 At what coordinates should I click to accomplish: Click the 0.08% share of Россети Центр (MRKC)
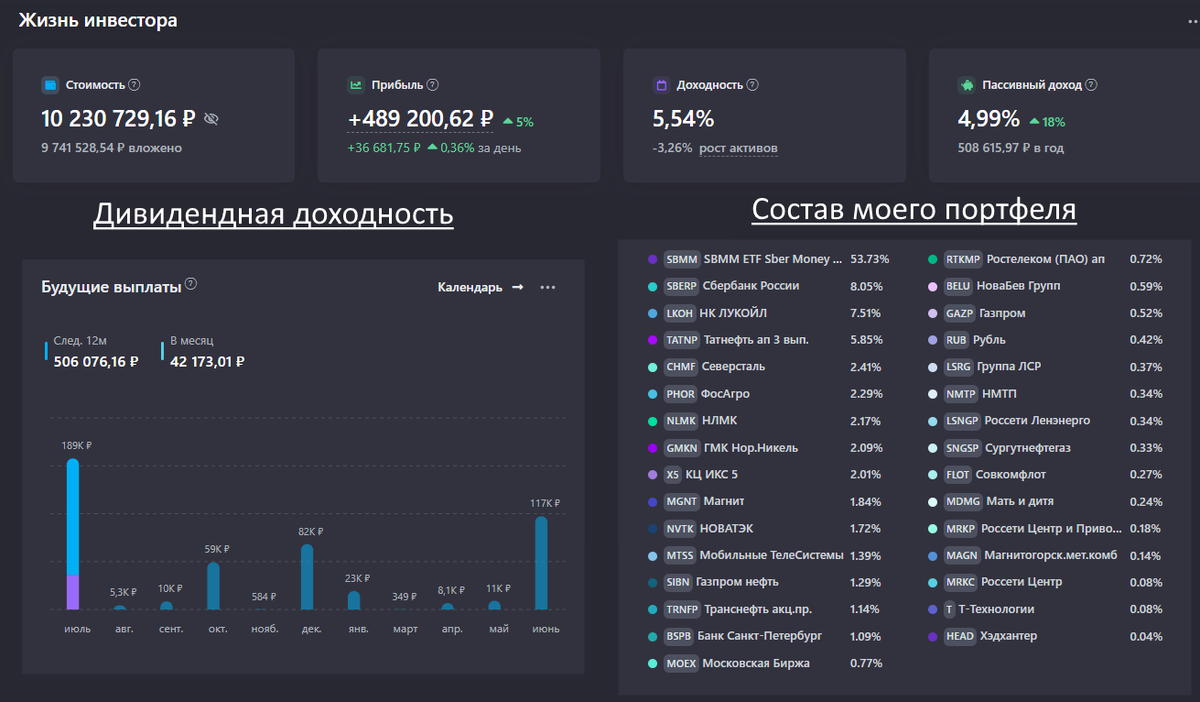[1146, 582]
